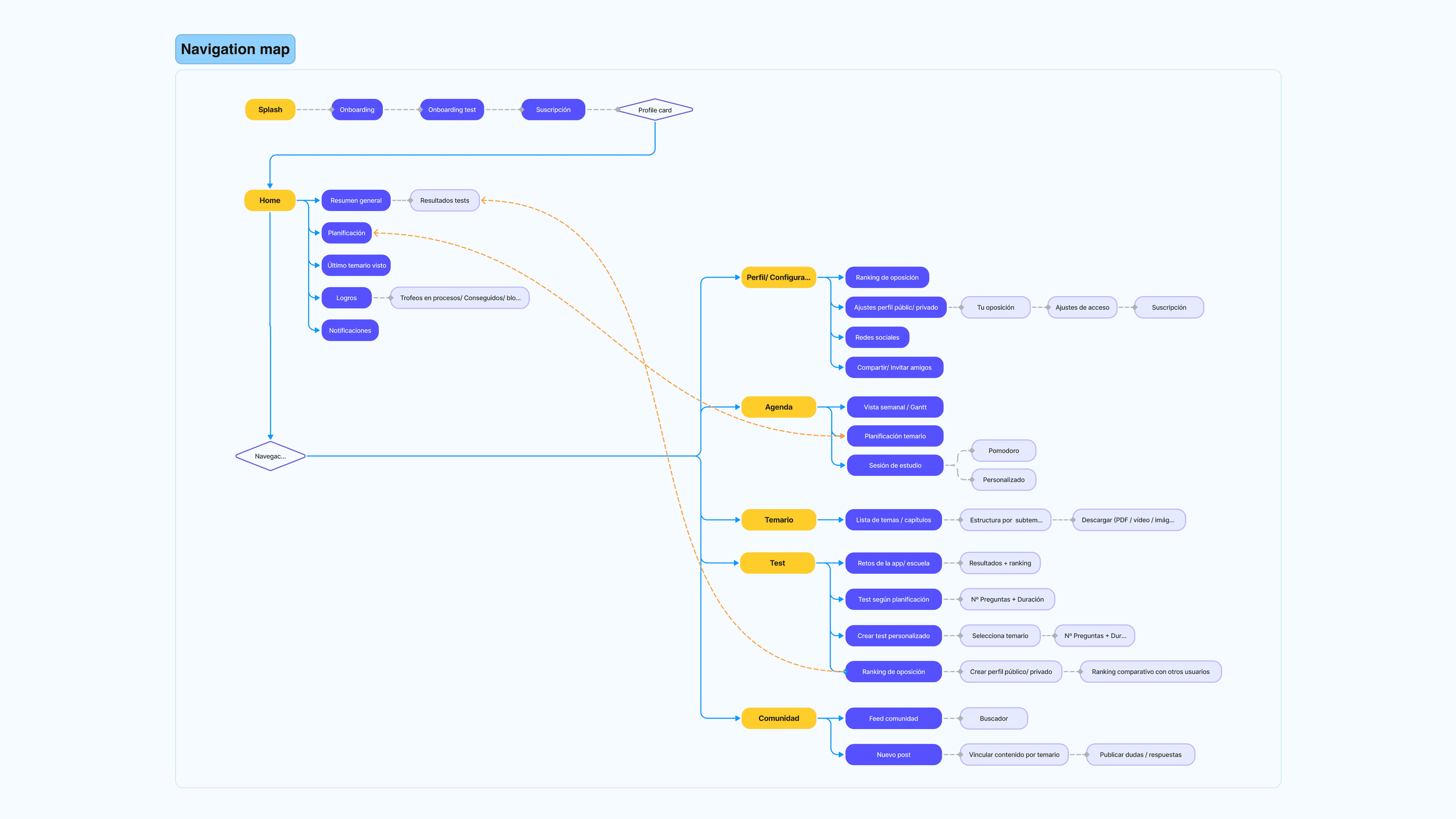Viewport: 1456px width, 819px height.
Task: Click the Navigation map title label
Action: click(x=235, y=49)
